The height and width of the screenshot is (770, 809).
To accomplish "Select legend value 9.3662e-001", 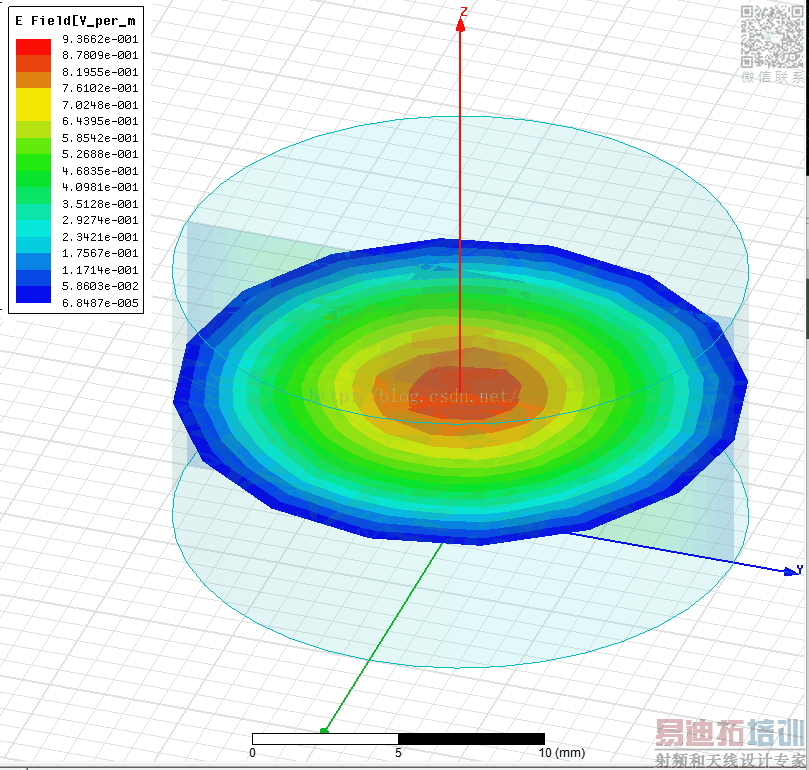I will pos(100,39).
